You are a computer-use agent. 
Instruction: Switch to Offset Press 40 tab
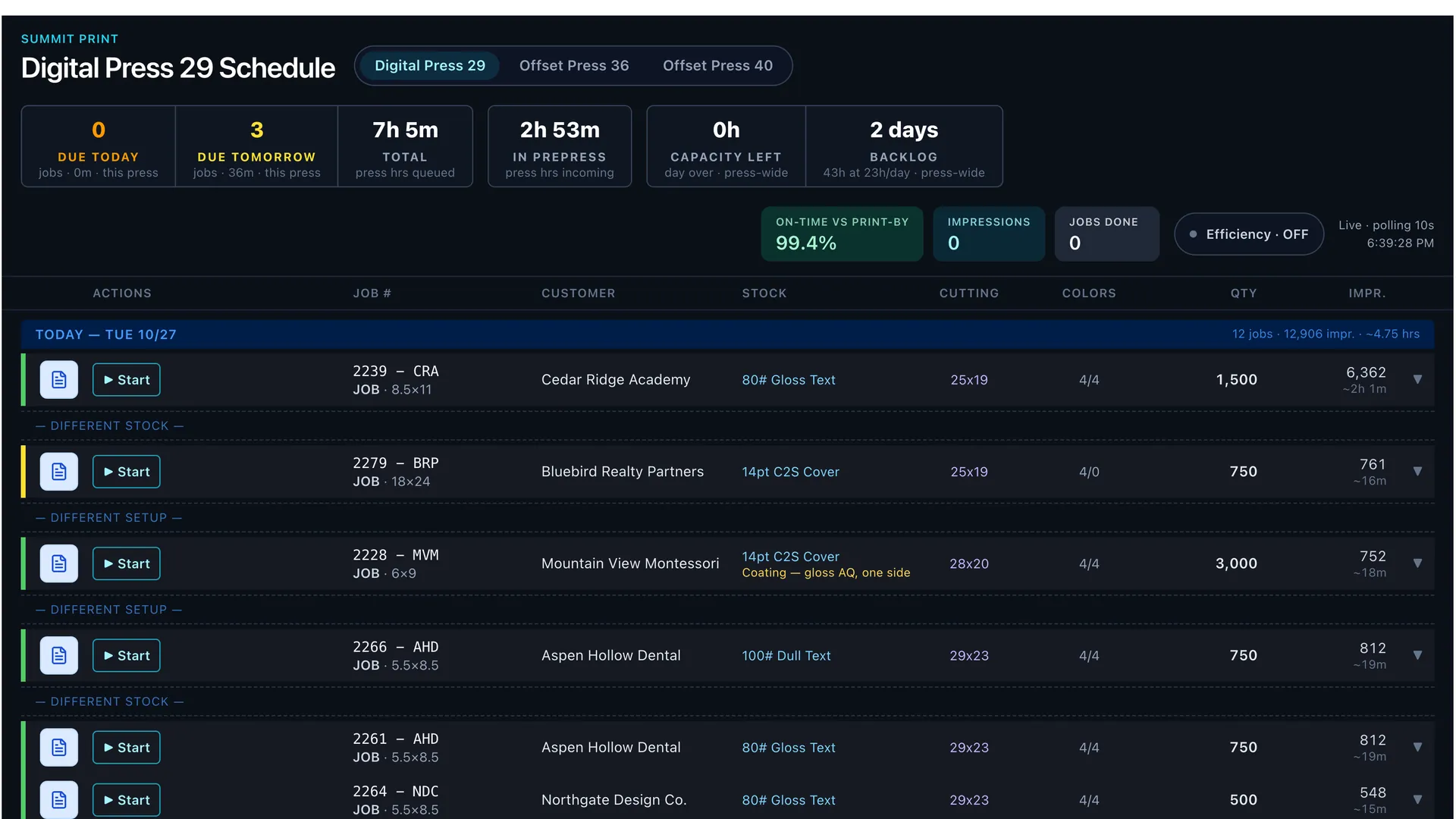click(x=717, y=66)
